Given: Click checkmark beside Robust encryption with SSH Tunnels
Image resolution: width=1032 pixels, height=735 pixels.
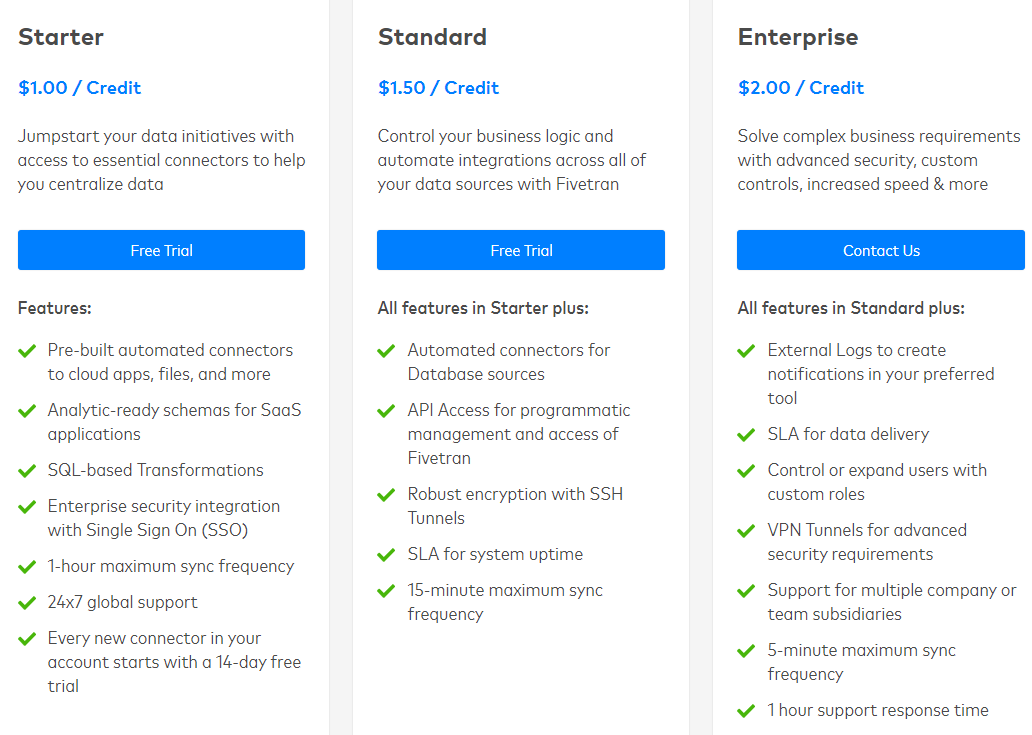Looking at the screenshot, I should point(387,495).
